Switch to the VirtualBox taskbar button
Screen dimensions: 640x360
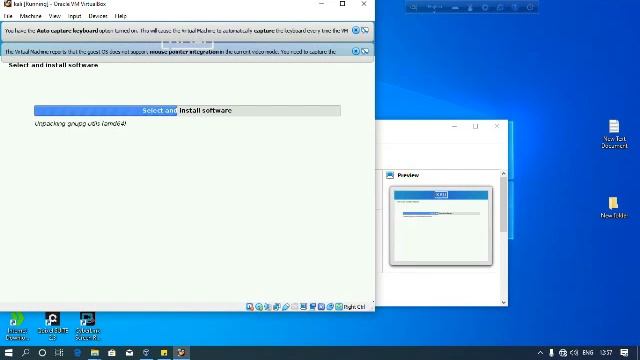coord(181,353)
